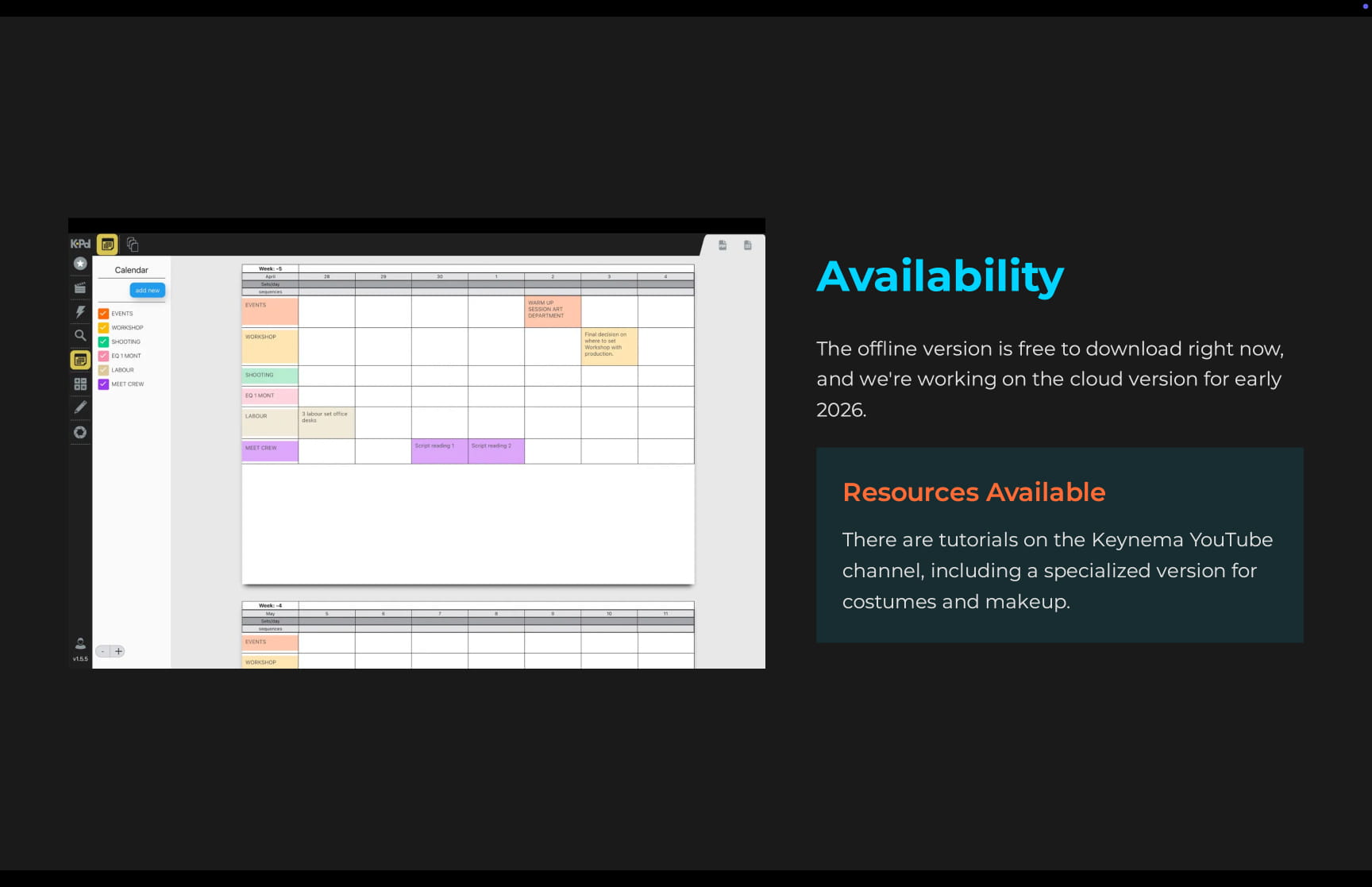1372x887 pixels.
Task: Click the document export icon
Action: point(747,245)
